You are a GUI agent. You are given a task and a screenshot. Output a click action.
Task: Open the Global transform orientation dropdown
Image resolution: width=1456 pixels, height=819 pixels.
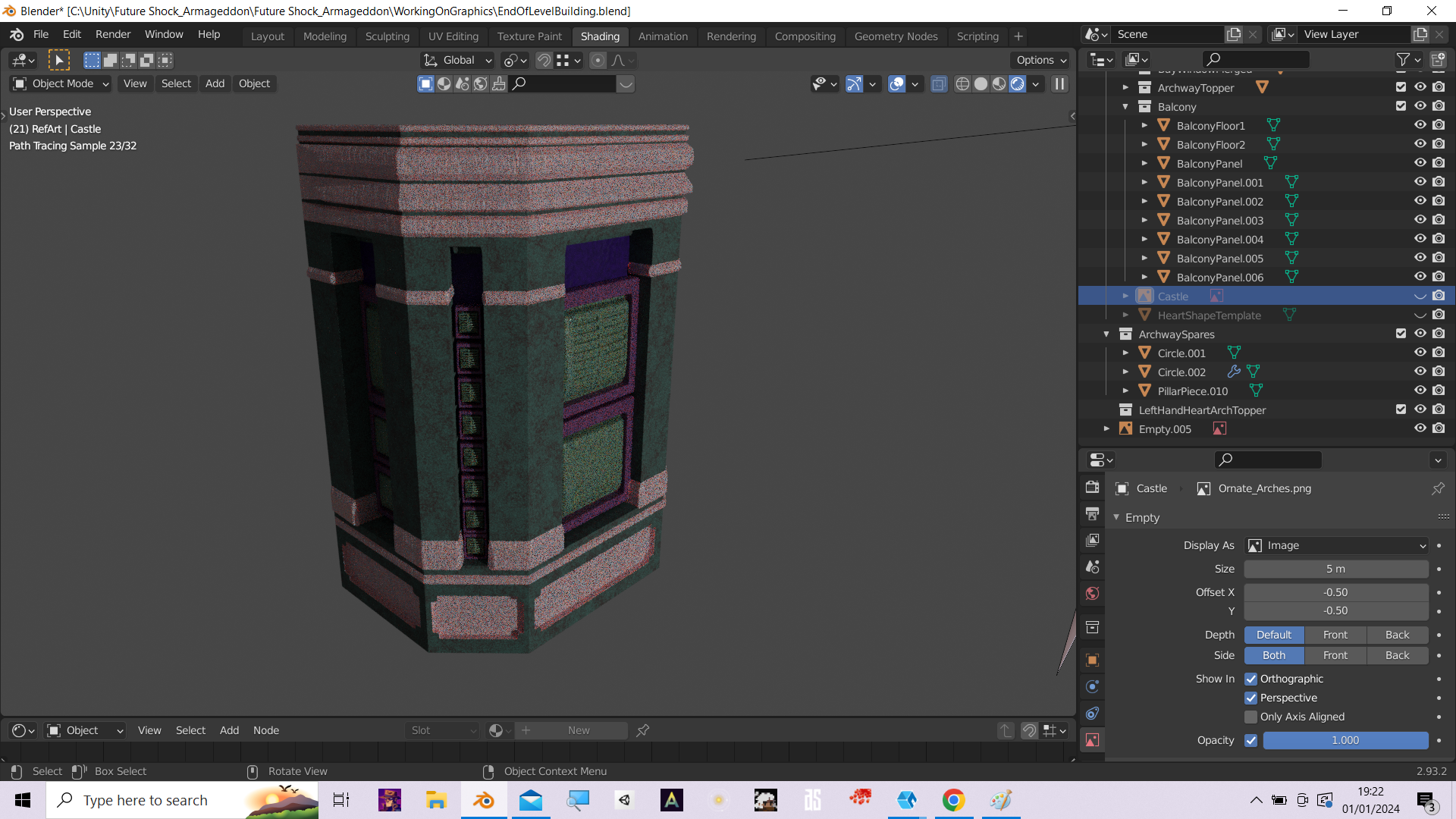(457, 60)
